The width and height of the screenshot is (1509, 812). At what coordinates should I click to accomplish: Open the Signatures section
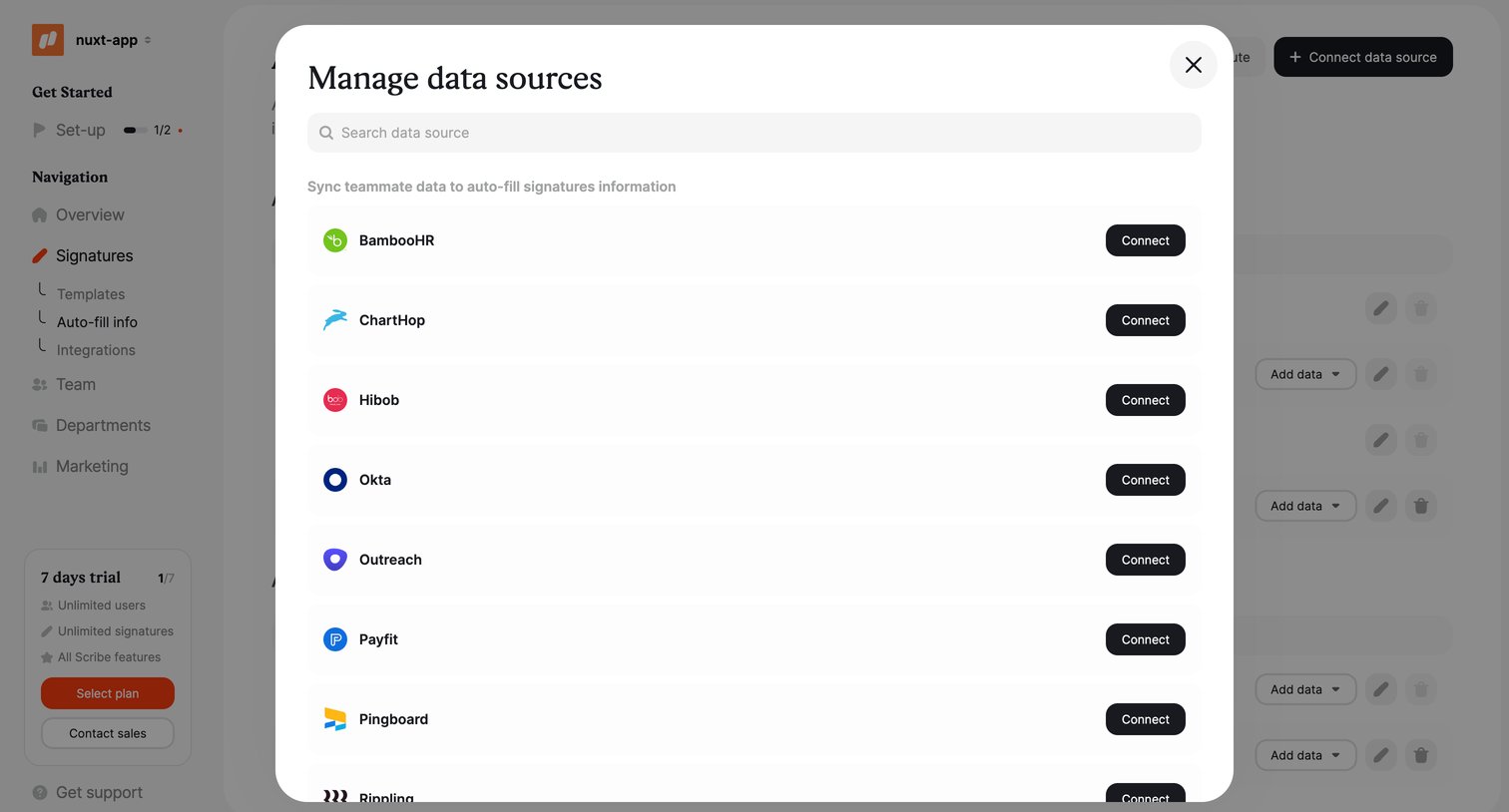tap(94, 255)
